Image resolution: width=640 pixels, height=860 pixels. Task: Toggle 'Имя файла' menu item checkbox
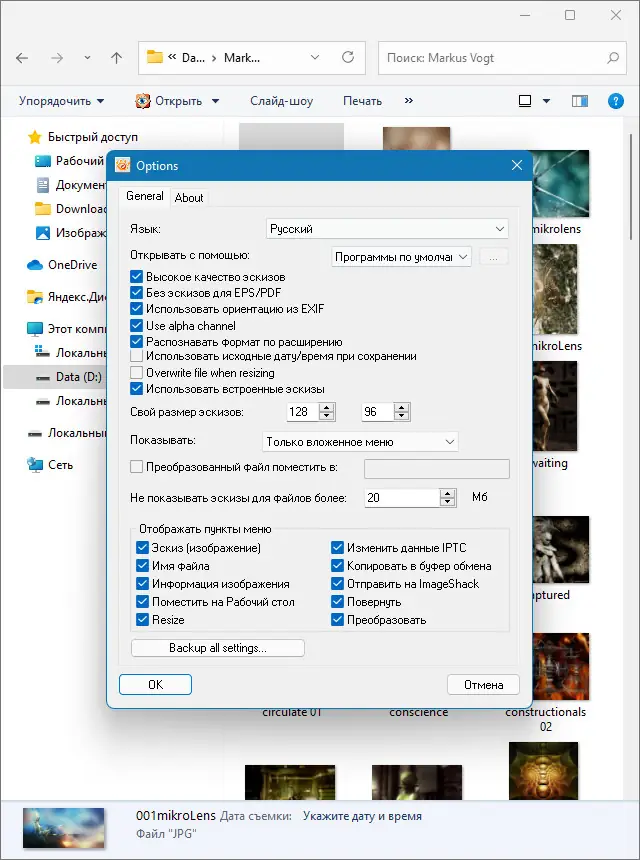[x=143, y=566]
